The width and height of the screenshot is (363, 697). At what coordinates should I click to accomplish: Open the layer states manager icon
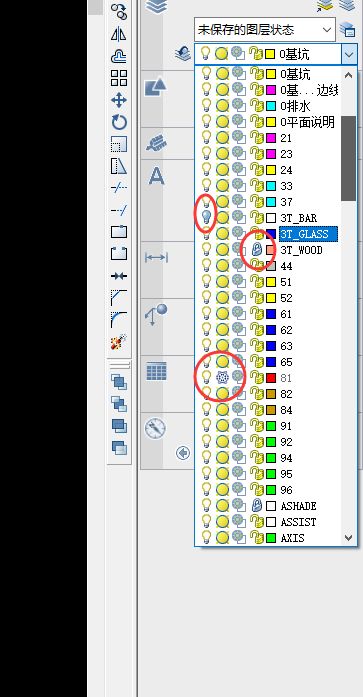coord(347,30)
